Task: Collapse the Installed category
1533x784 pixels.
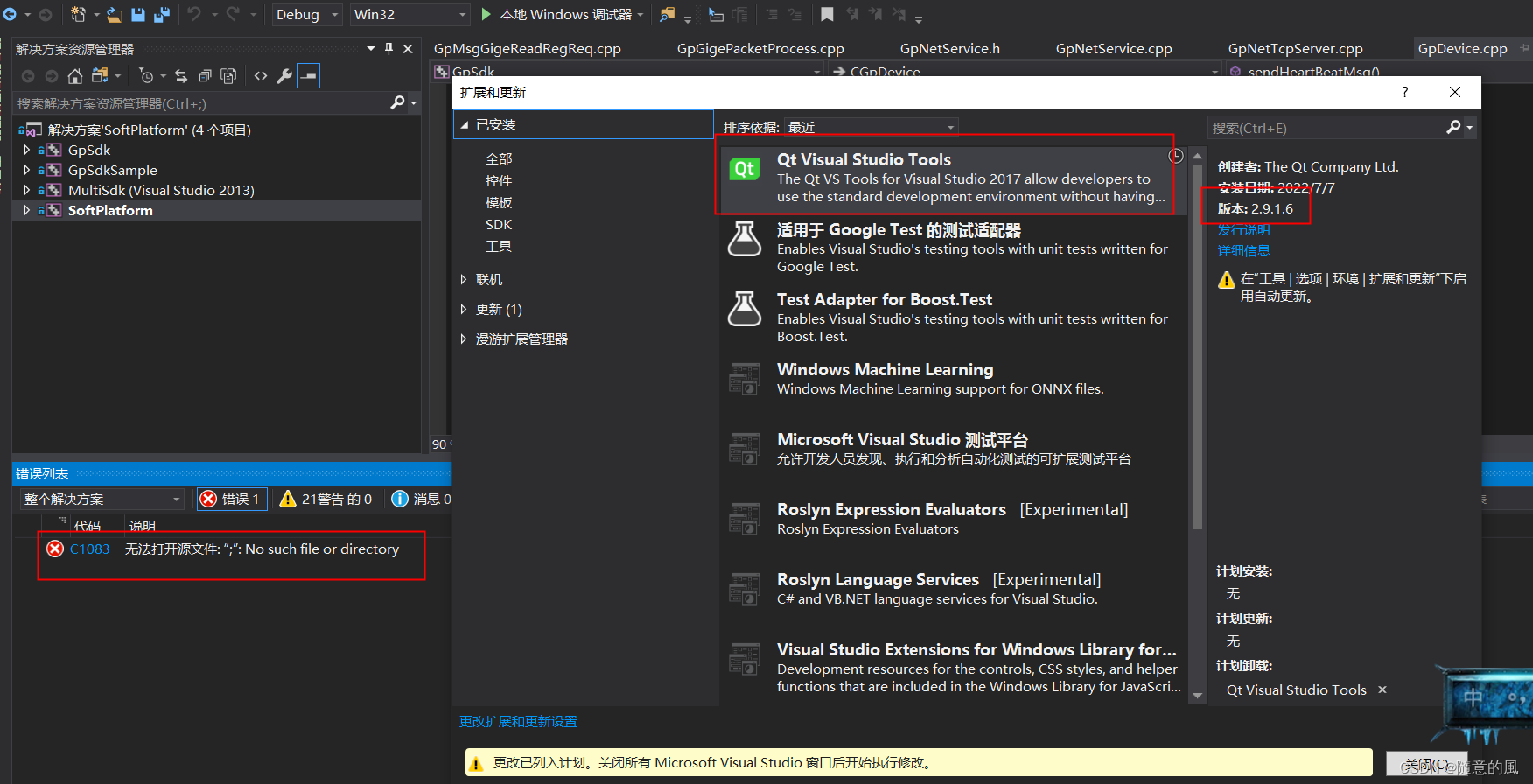Action: 465,124
